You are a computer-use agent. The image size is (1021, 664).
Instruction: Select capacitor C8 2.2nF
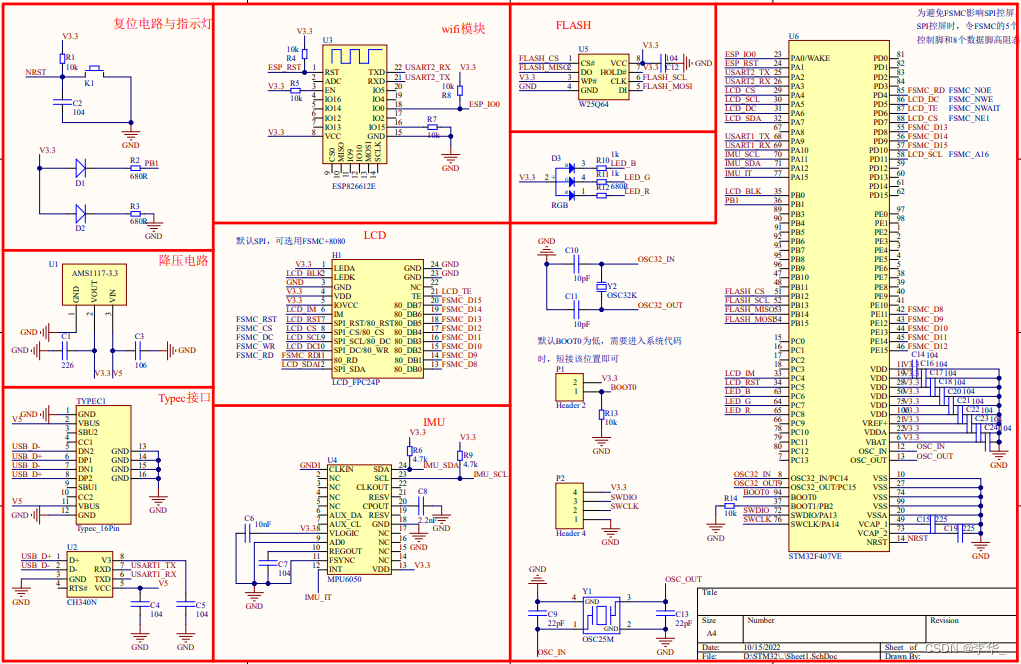[x=422, y=506]
